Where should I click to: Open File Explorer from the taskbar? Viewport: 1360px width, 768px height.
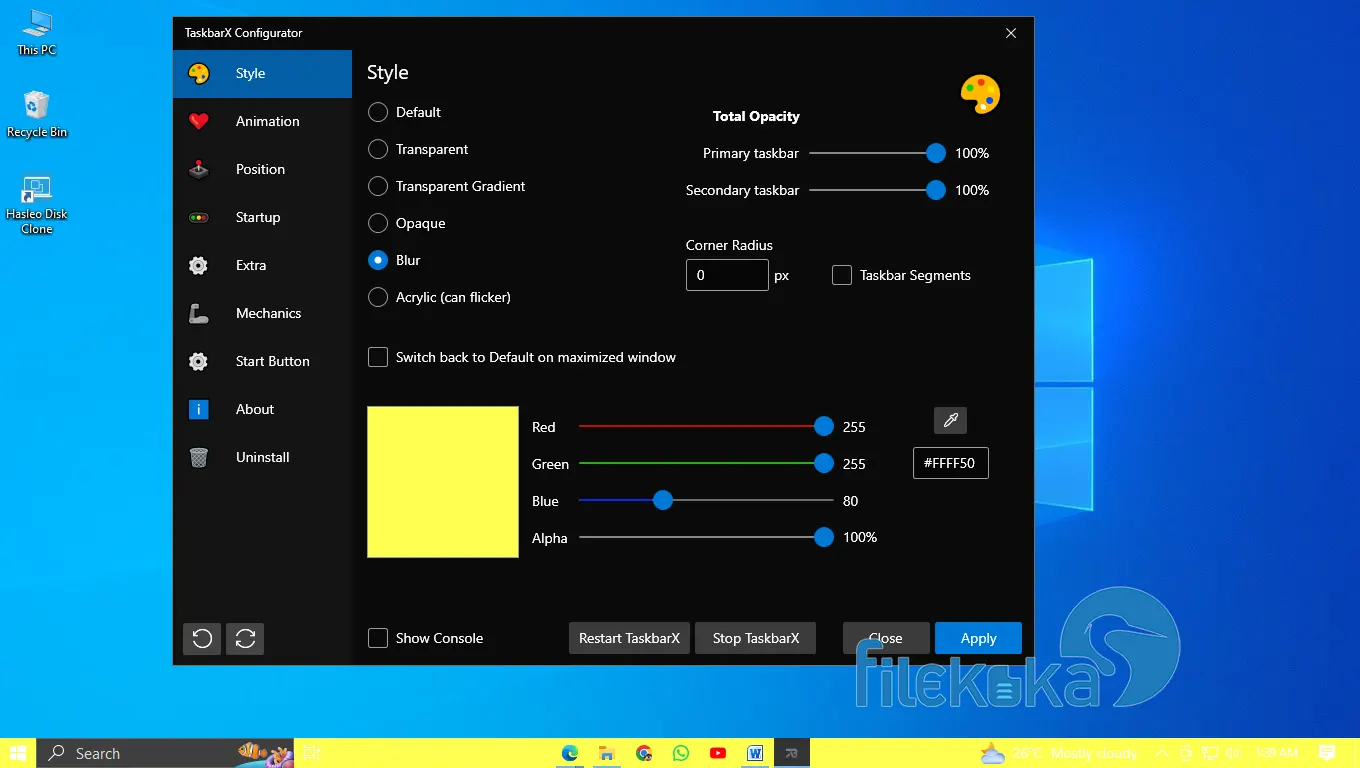607,753
